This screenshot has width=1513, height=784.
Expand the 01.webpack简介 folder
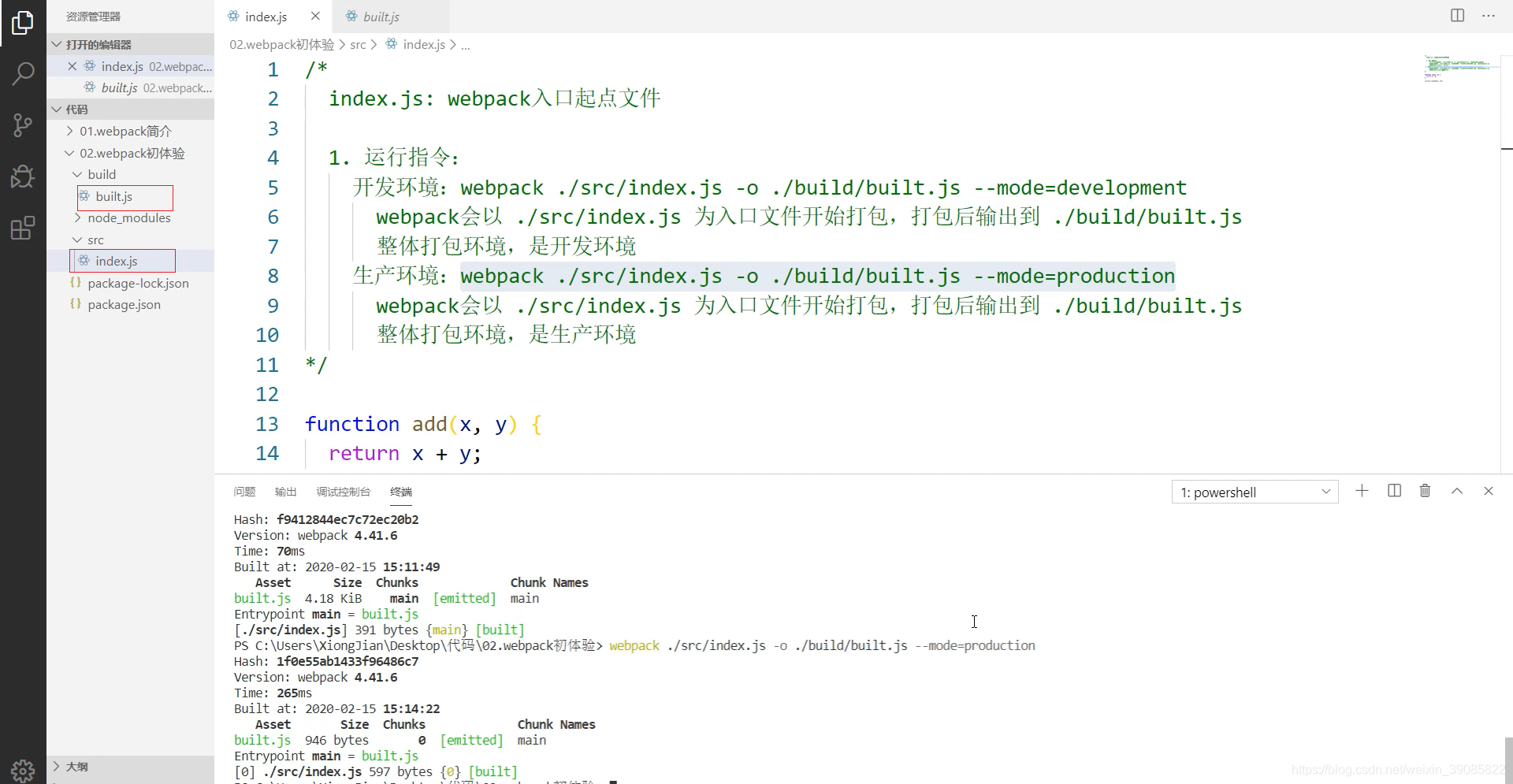tap(130, 131)
